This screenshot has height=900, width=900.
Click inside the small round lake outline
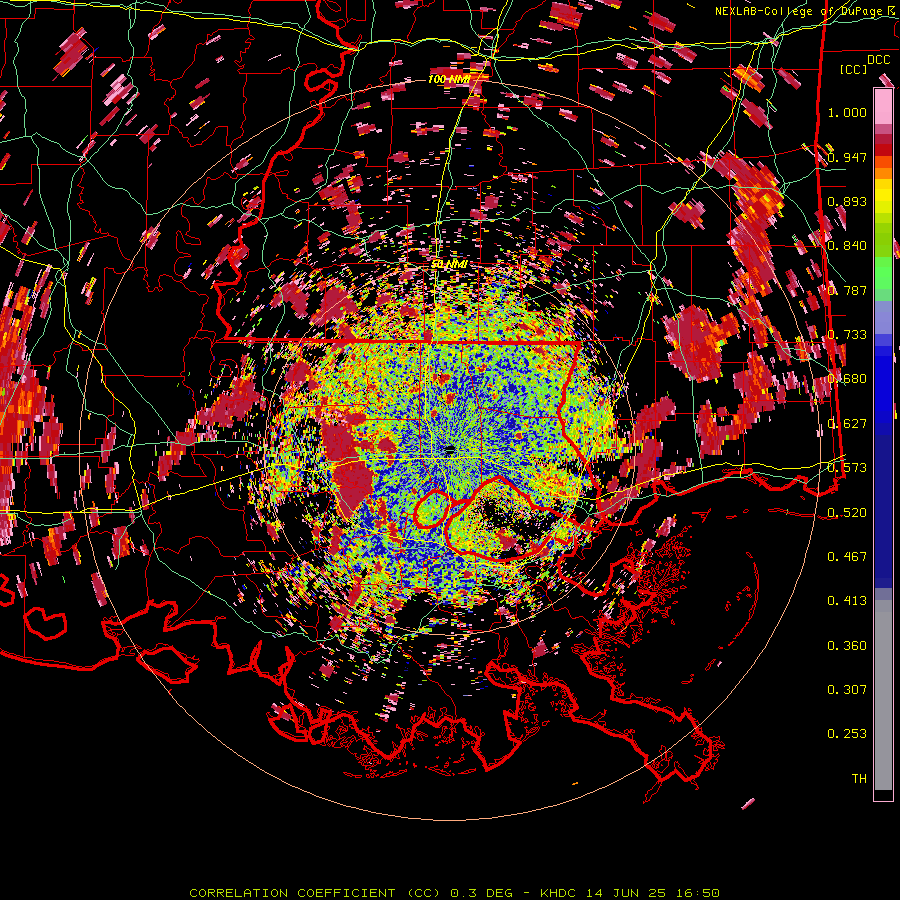[x=431, y=509]
